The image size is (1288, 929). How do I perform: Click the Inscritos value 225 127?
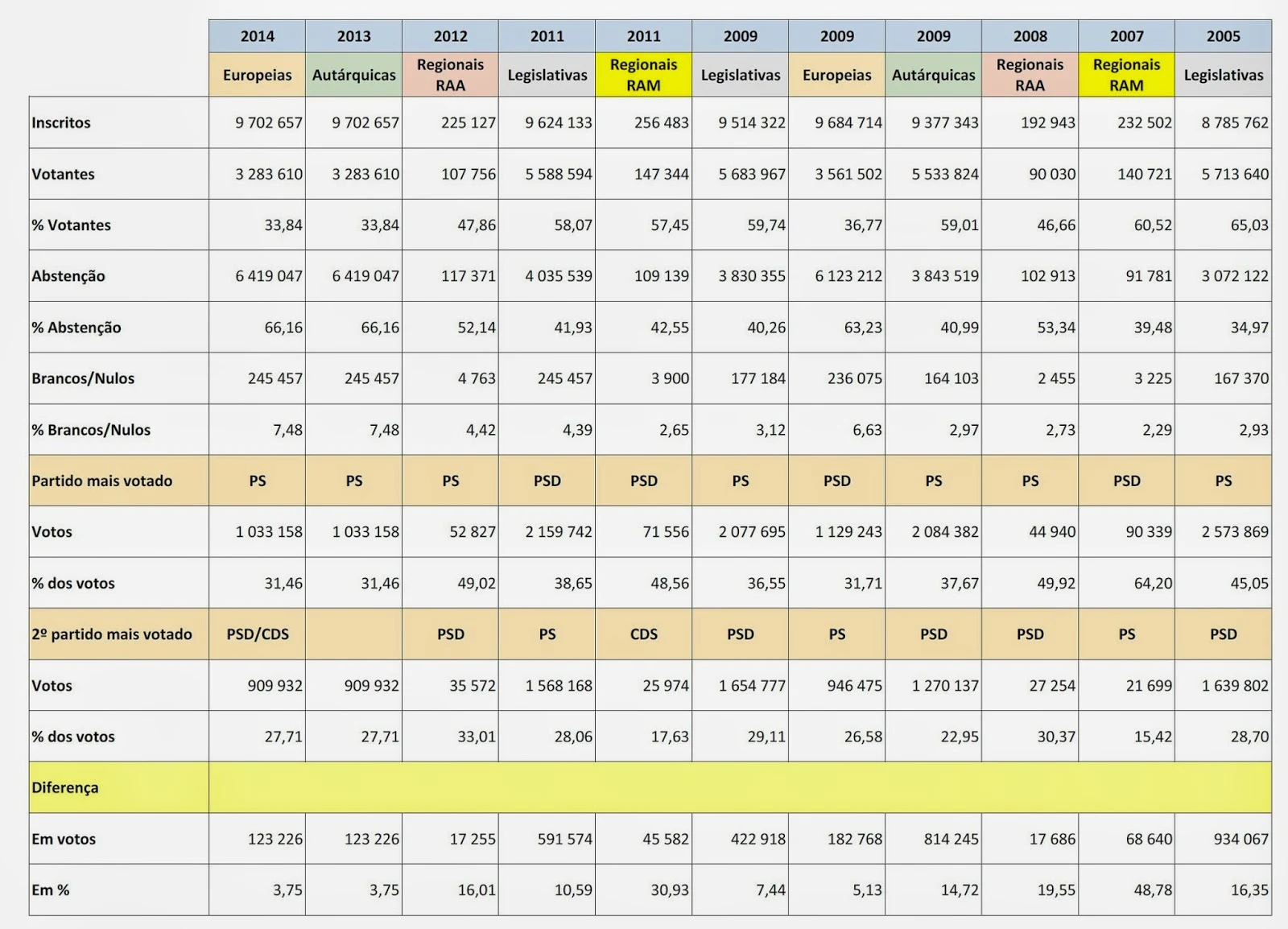pyautogui.click(x=469, y=122)
